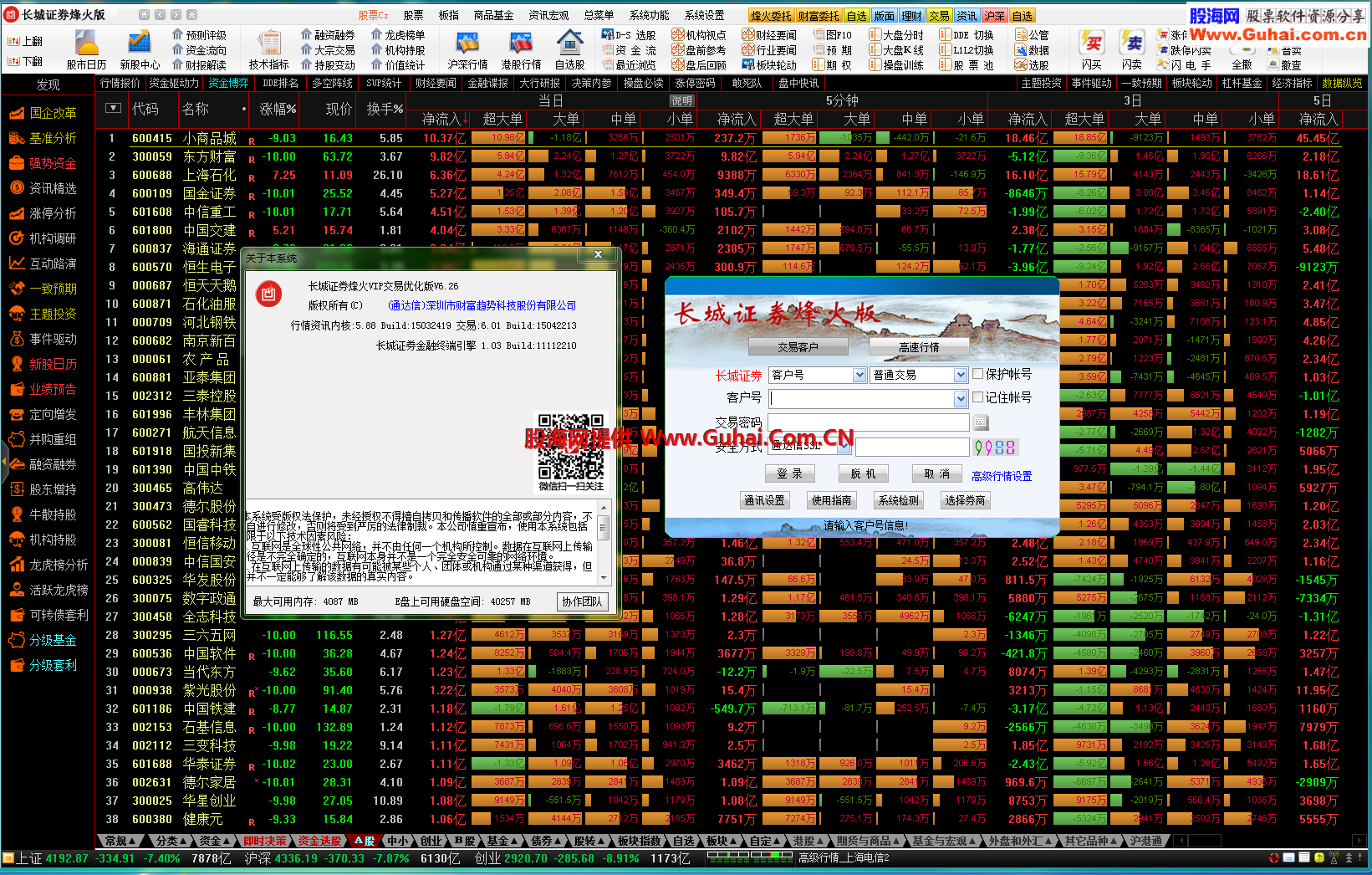Click the 上翻 page up icon
This screenshot has width=1372, height=875.
(25, 41)
